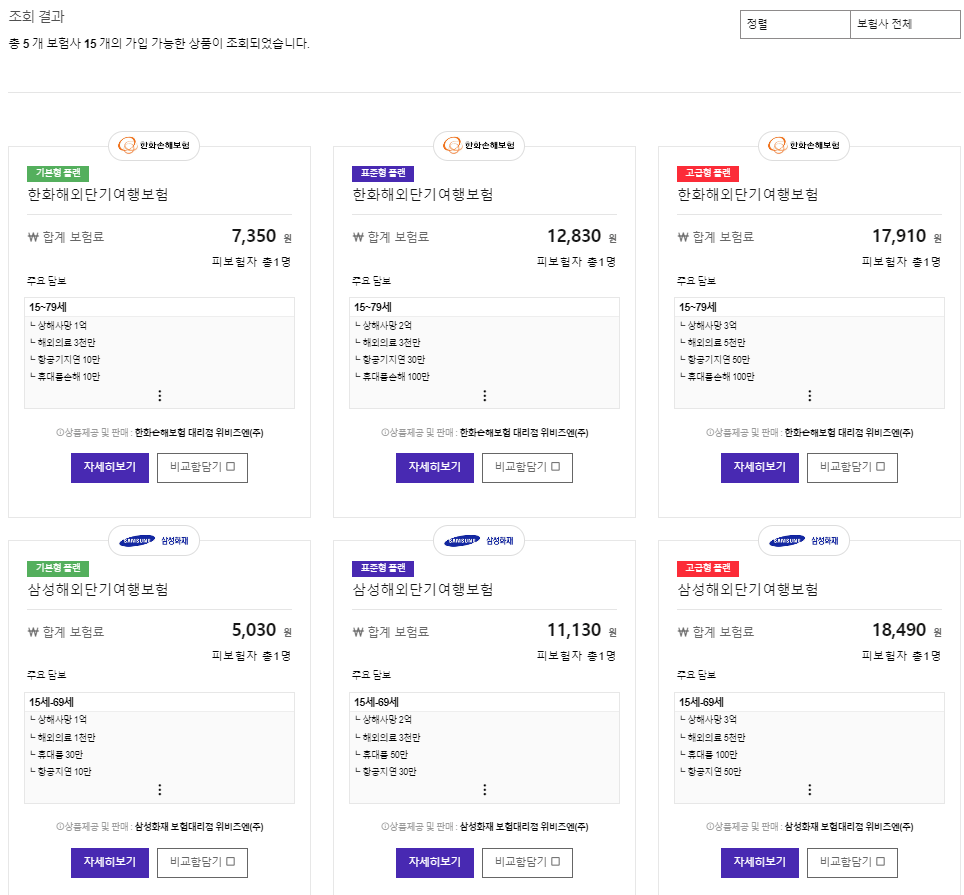Click 고급형 플랜 badge on Hanwha card

[708, 173]
